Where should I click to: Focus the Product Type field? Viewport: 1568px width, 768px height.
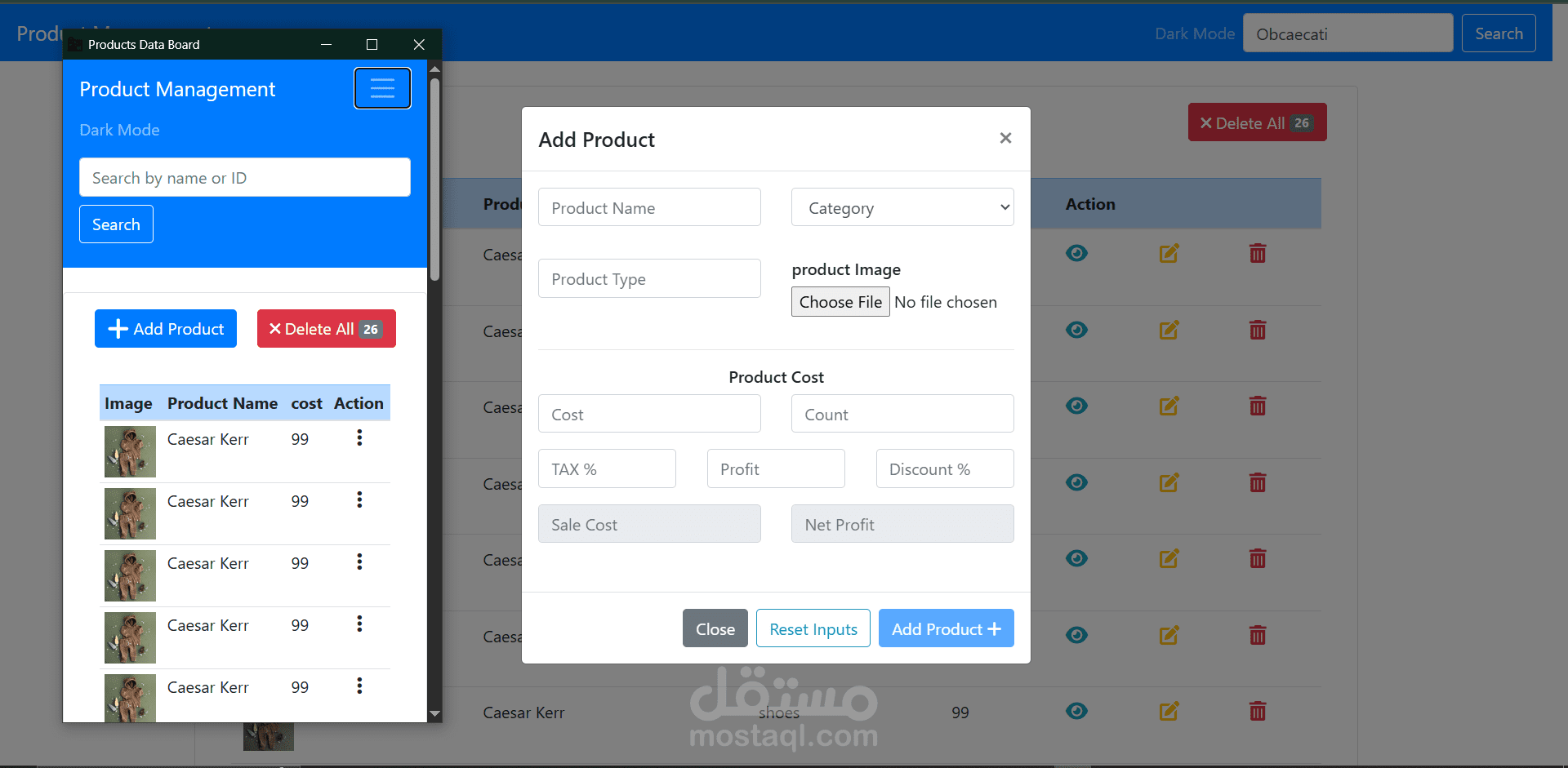(x=649, y=278)
